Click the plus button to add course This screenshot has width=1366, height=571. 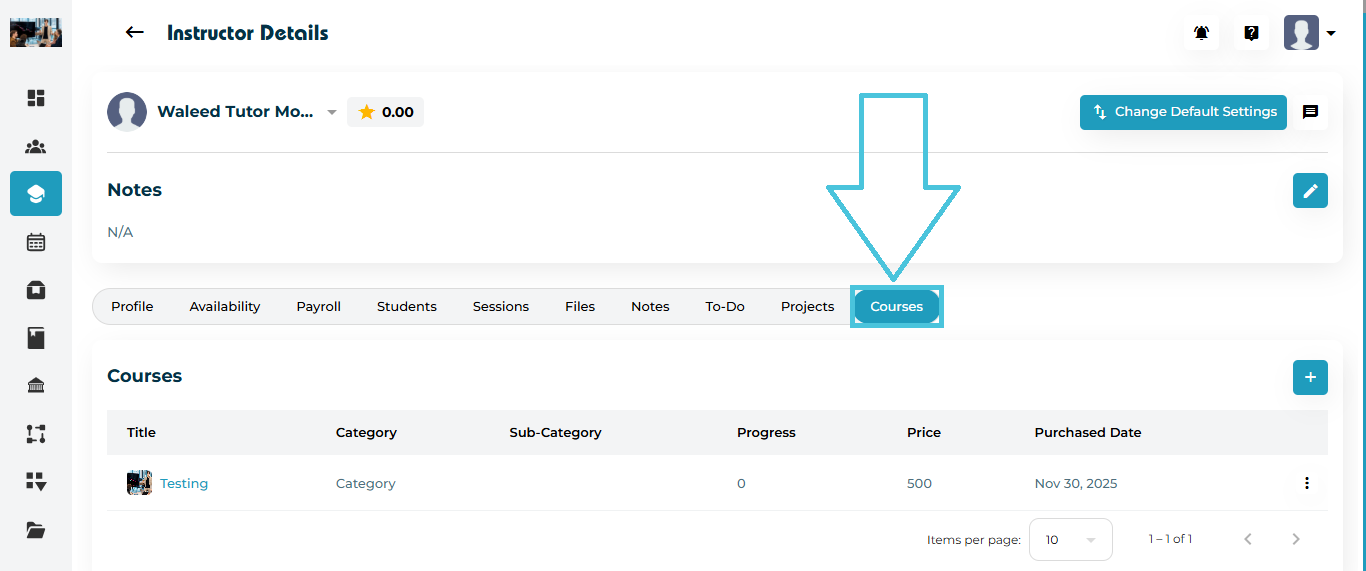coord(1310,377)
